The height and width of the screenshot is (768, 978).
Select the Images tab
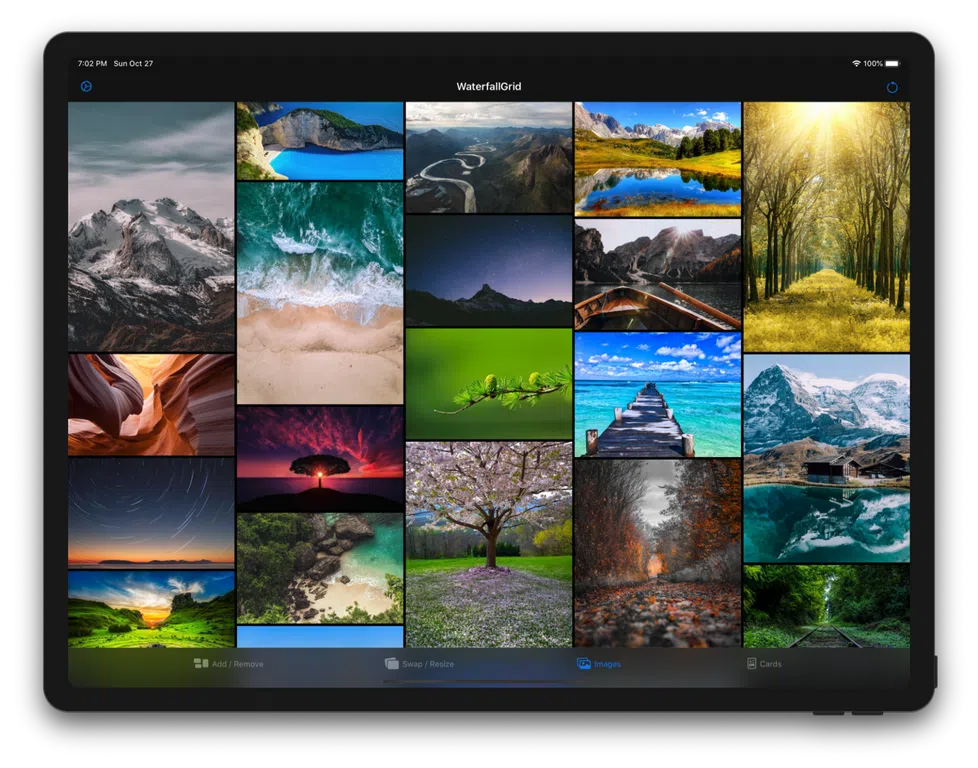[x=598, y=664]
